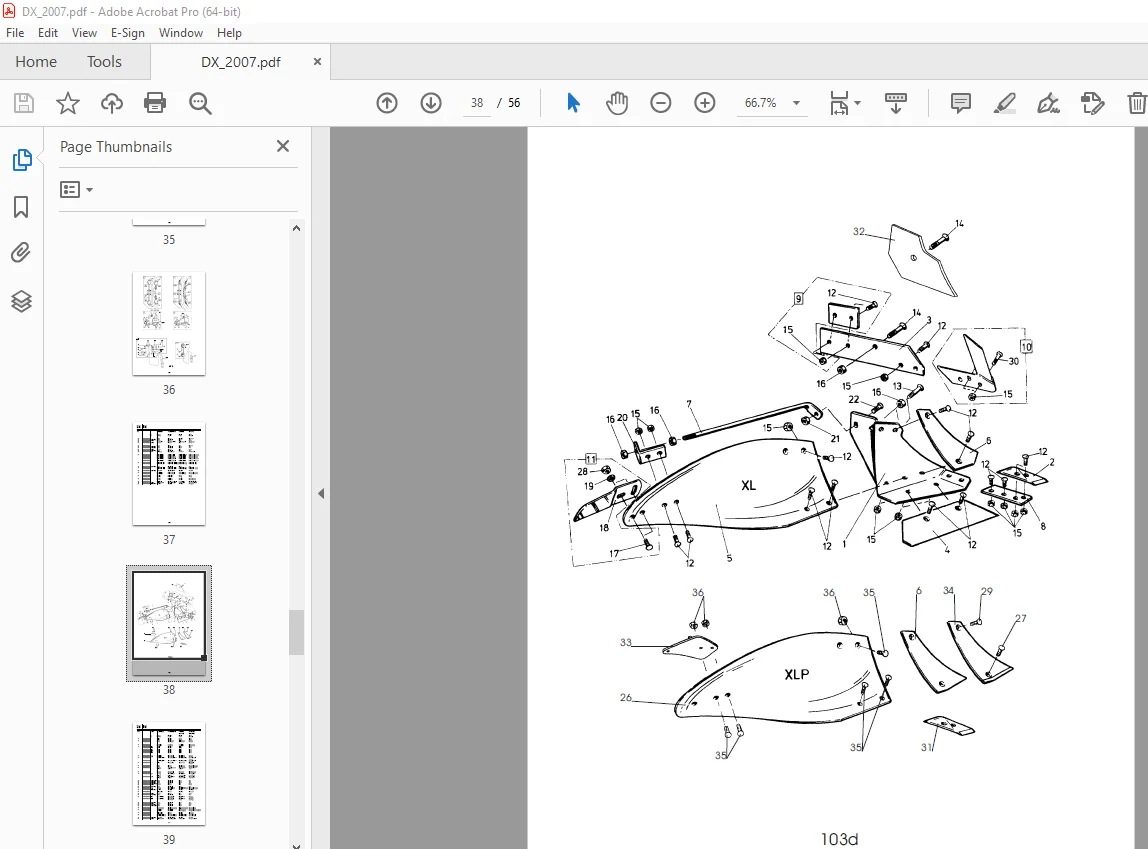Switch to the Home tab
The width and height of the screenshot is (1148, 849).
pyautogui.click(x=36, y=61)
